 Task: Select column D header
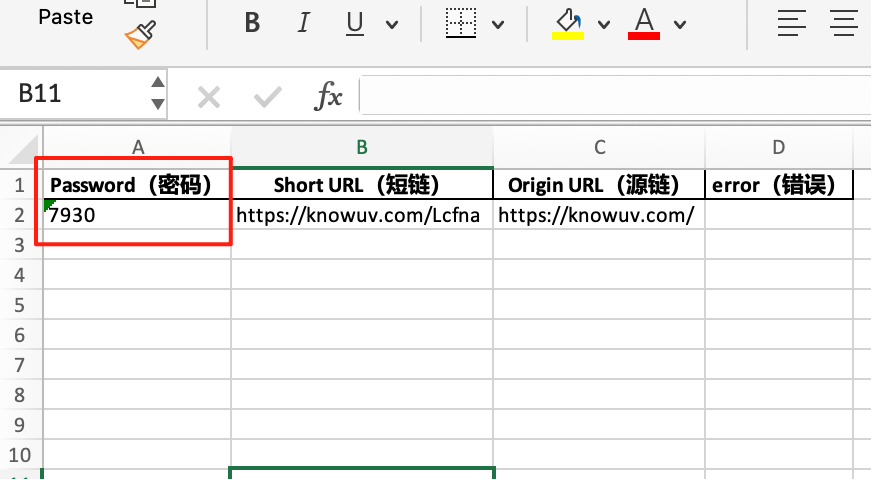coord(779,147)
